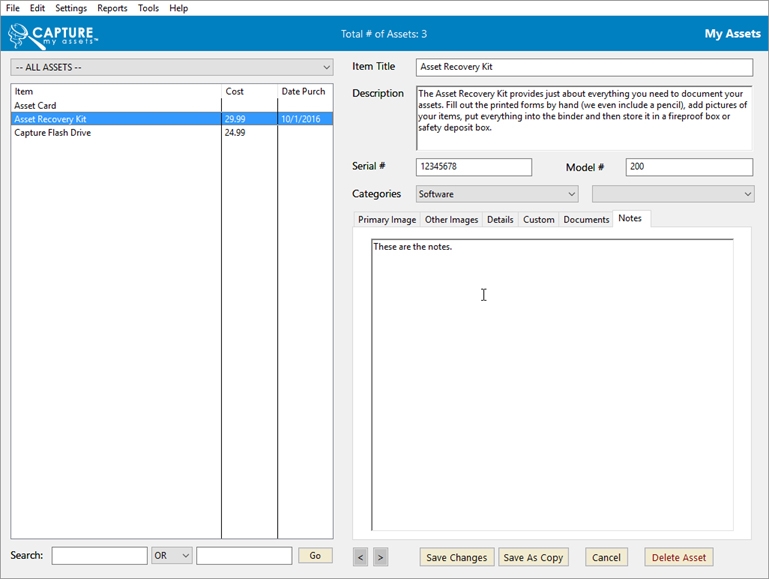
Task: Open the Tools menu
Action: click(x=148, y=8)
